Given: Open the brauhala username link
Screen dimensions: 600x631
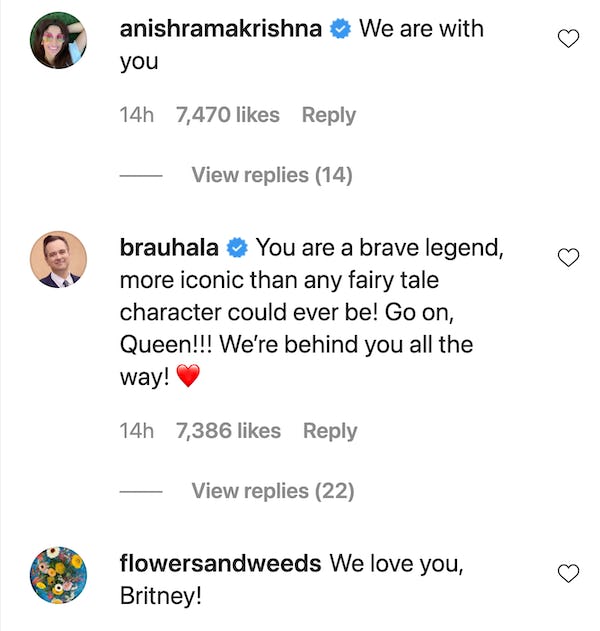Looking at the screenshot, I should [x=169, y=246].
